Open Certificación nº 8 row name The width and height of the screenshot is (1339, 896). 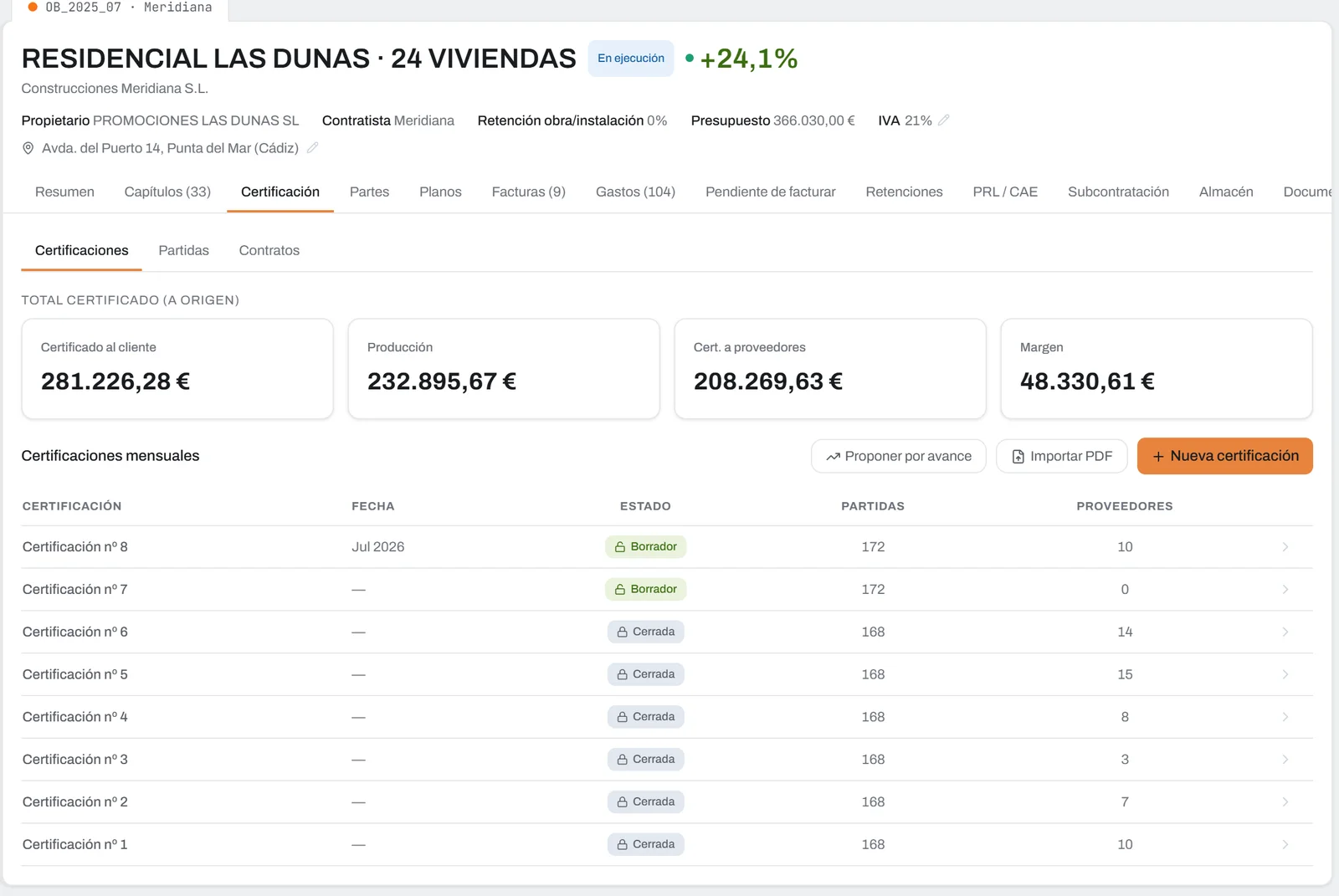74,547
